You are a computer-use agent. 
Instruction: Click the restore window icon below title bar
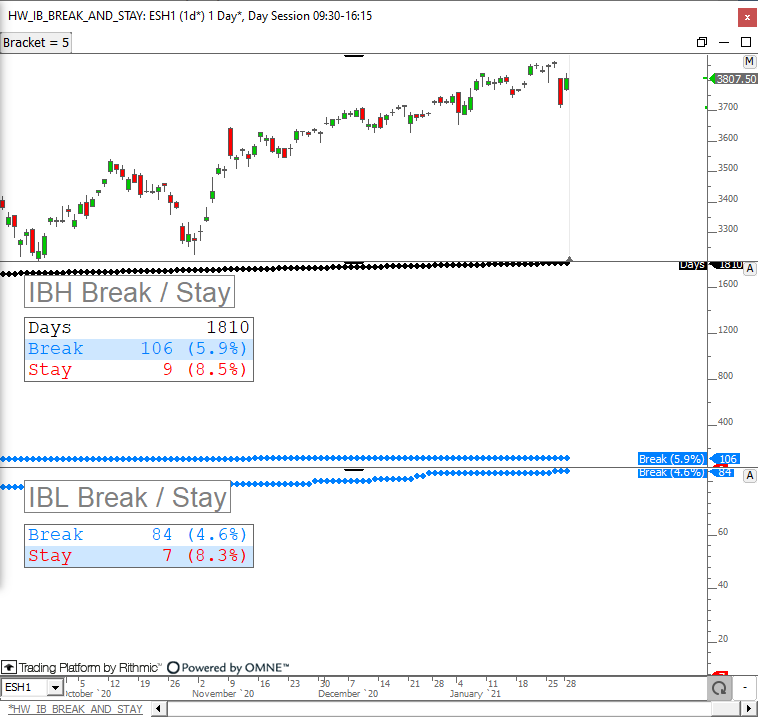(x=701, y=42)
